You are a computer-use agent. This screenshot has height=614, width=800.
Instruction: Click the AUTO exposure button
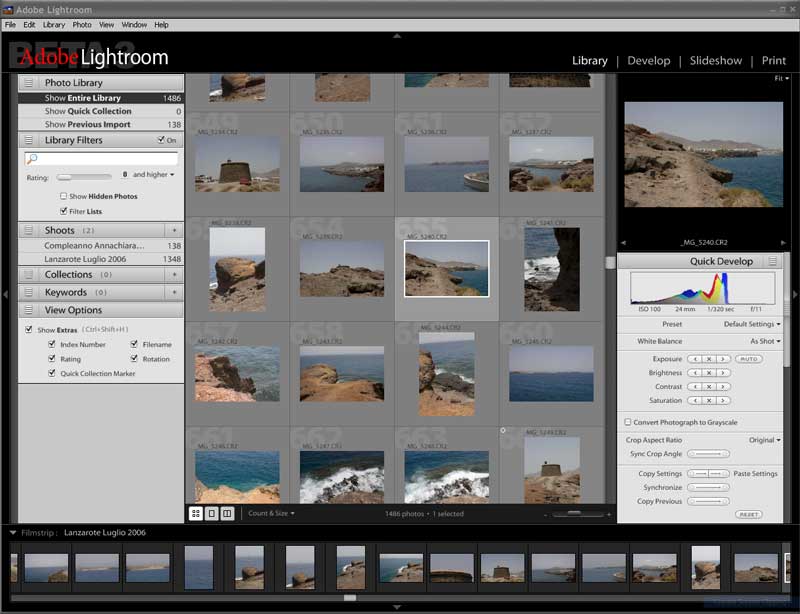pyautogui.click(x=748, y=359)
